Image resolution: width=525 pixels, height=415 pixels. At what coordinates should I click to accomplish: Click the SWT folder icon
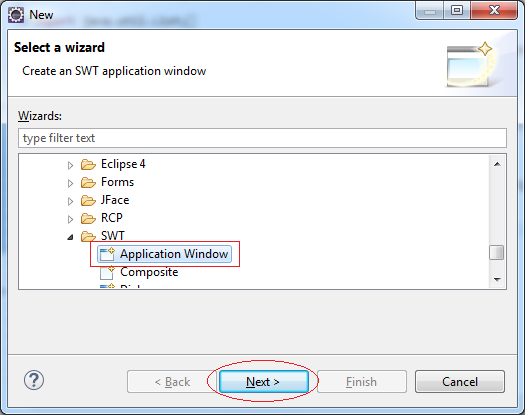click(88, 236)
